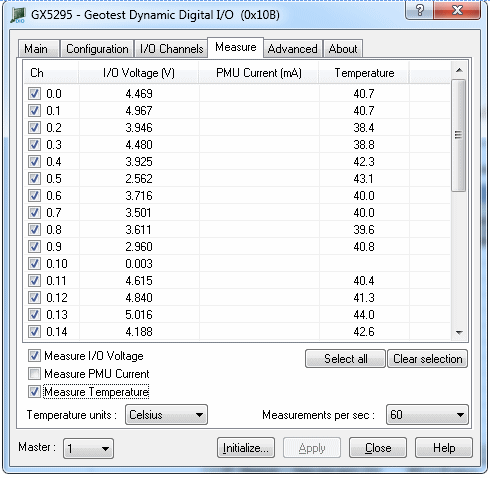490x478 pixels.
Task: Toggle channel 0.4 checkbox
Action: pos(34,162)
